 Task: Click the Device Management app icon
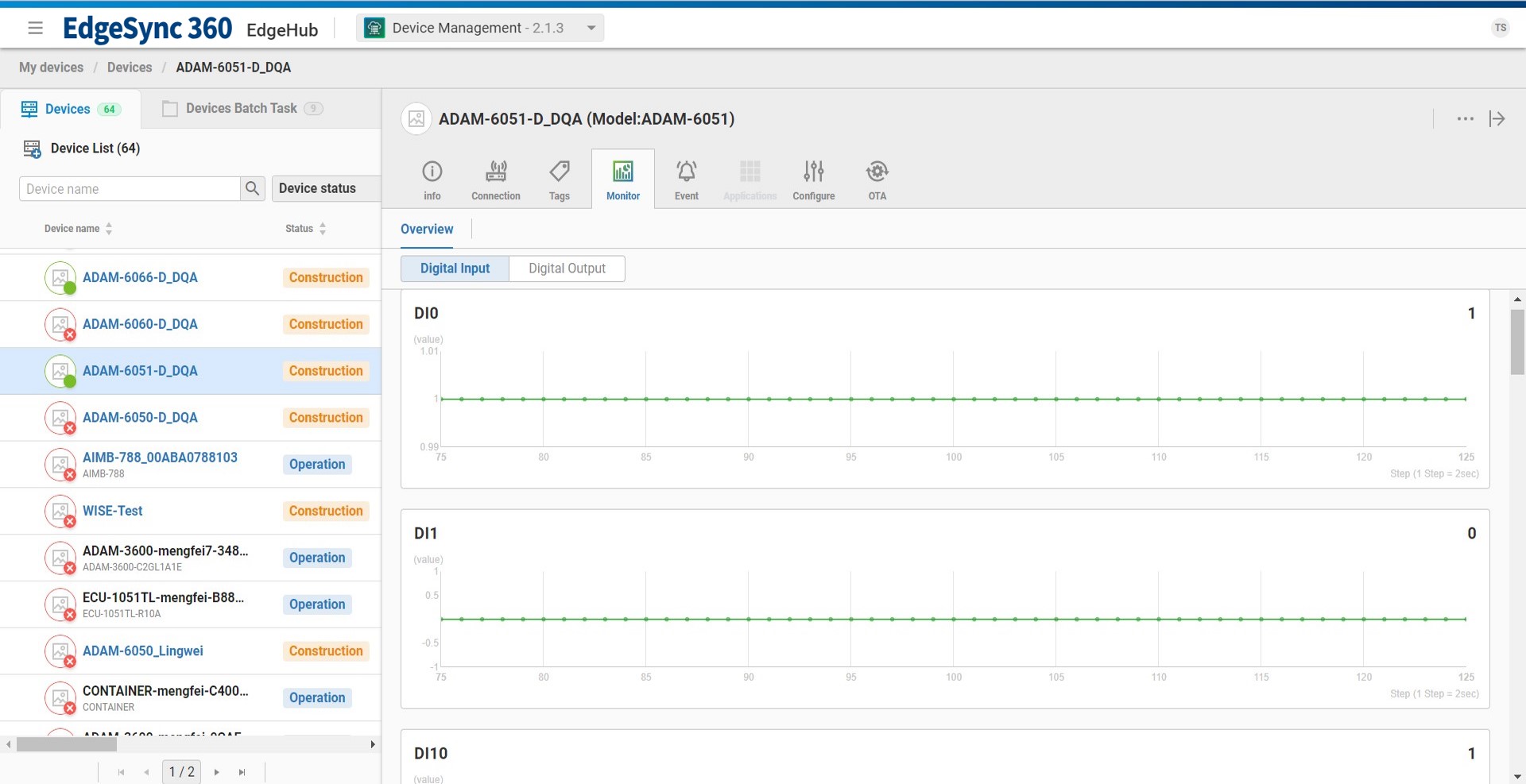coord(374,29)
